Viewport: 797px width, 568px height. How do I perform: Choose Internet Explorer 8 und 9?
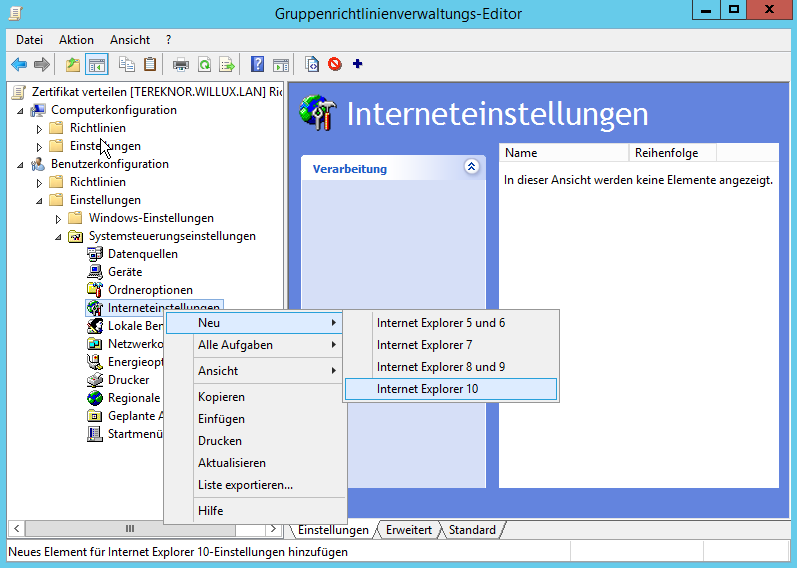[x=451, y=367]
